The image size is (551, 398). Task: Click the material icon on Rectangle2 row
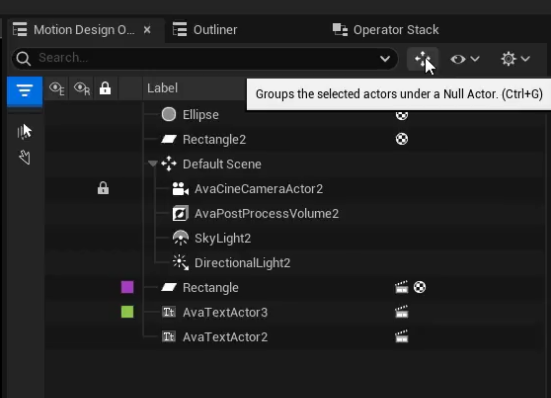coord(402,139)
